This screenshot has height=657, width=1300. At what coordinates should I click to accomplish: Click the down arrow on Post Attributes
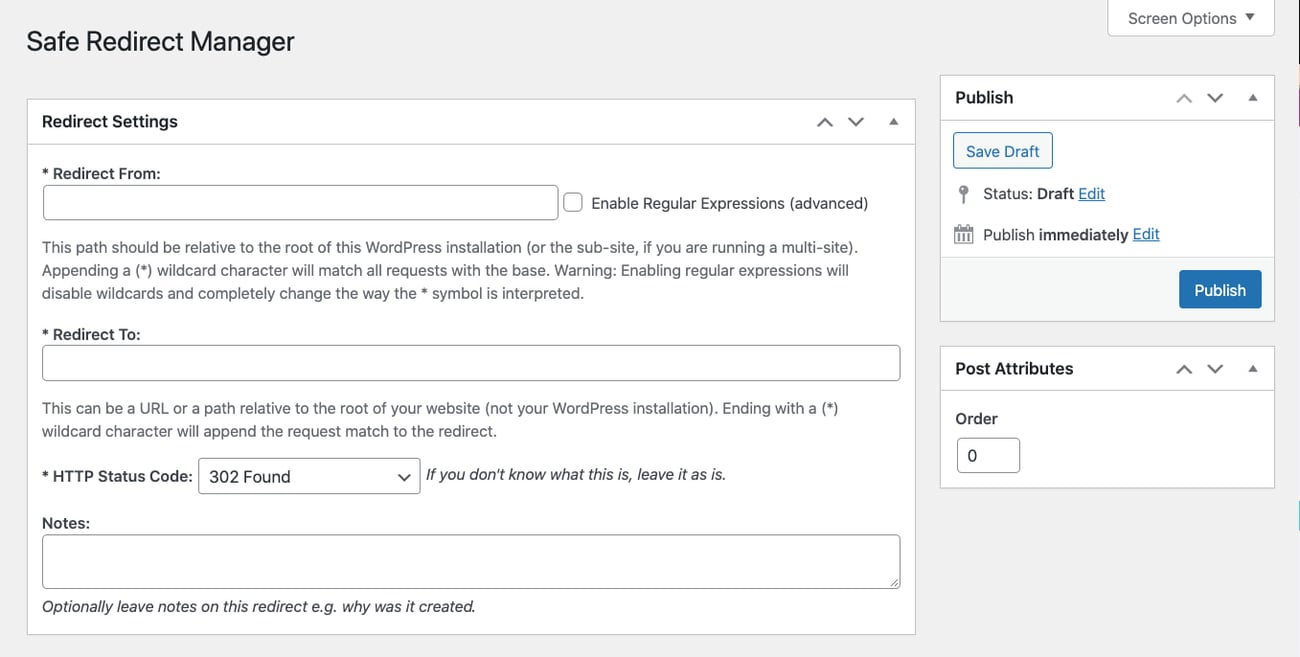[1215, 368]
